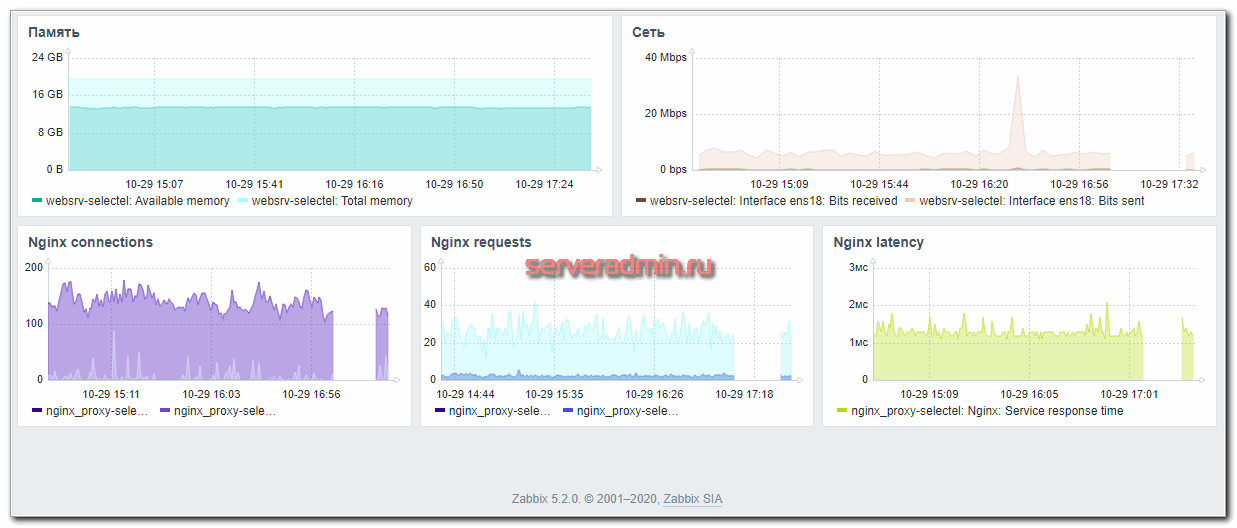Viewport: 1237px width, 528px height.
Task: Select the 'Nginx connections' widget title
Action: 90,242
